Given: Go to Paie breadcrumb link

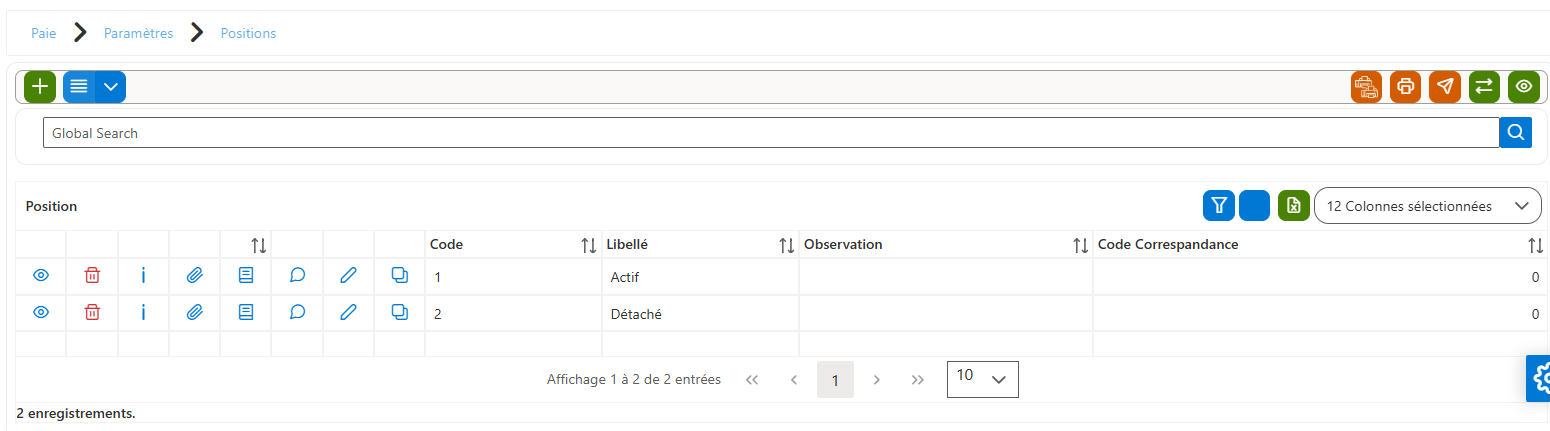Looking at the screenshot, I should (44, 33).
